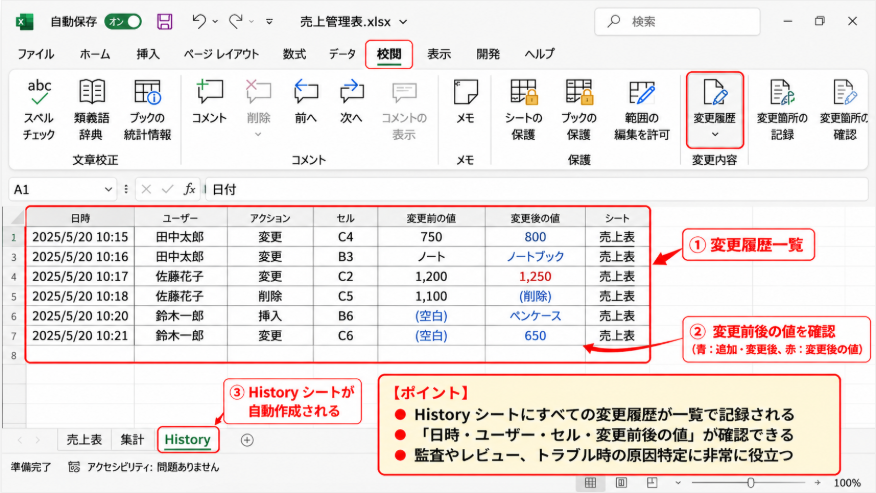876x493 pixels.
Task: Select the History sheet tab
Action: click(188, 440)
